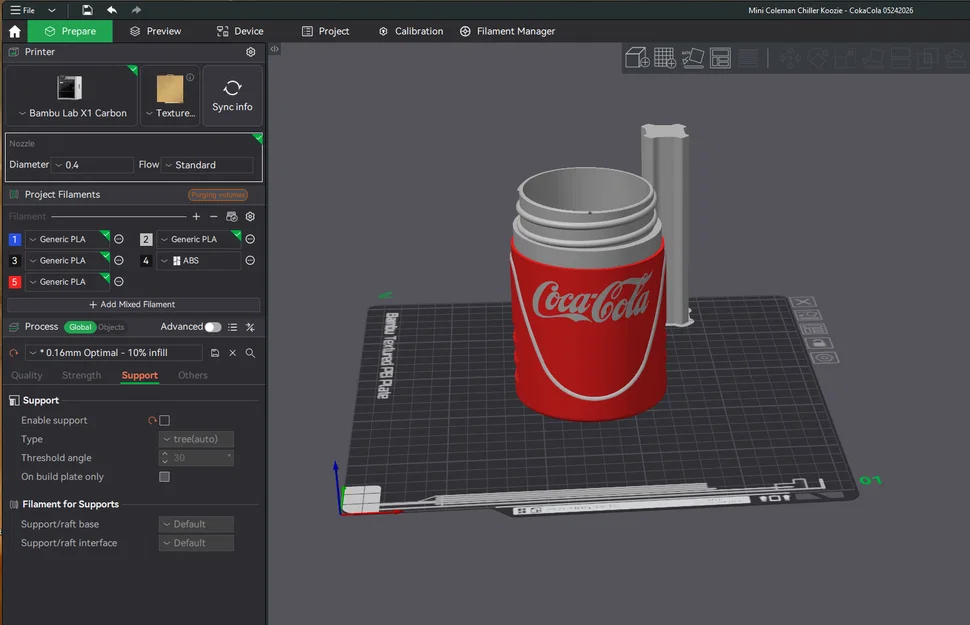Open filament 4 ABS dropdown
This screenshot has height=625, width=970.
(199, 261)
